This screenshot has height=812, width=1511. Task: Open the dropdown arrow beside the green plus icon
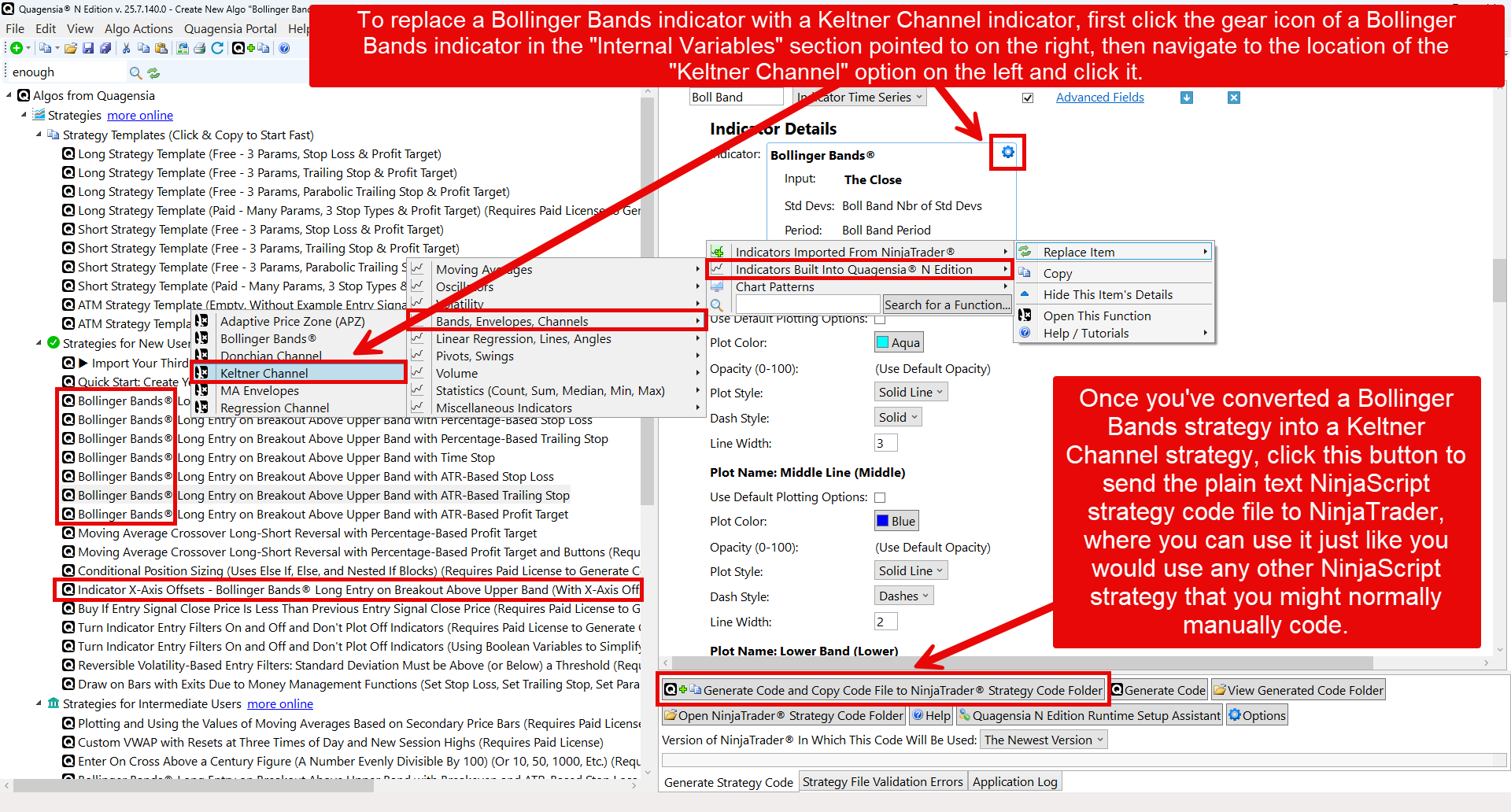click(28, 48)
